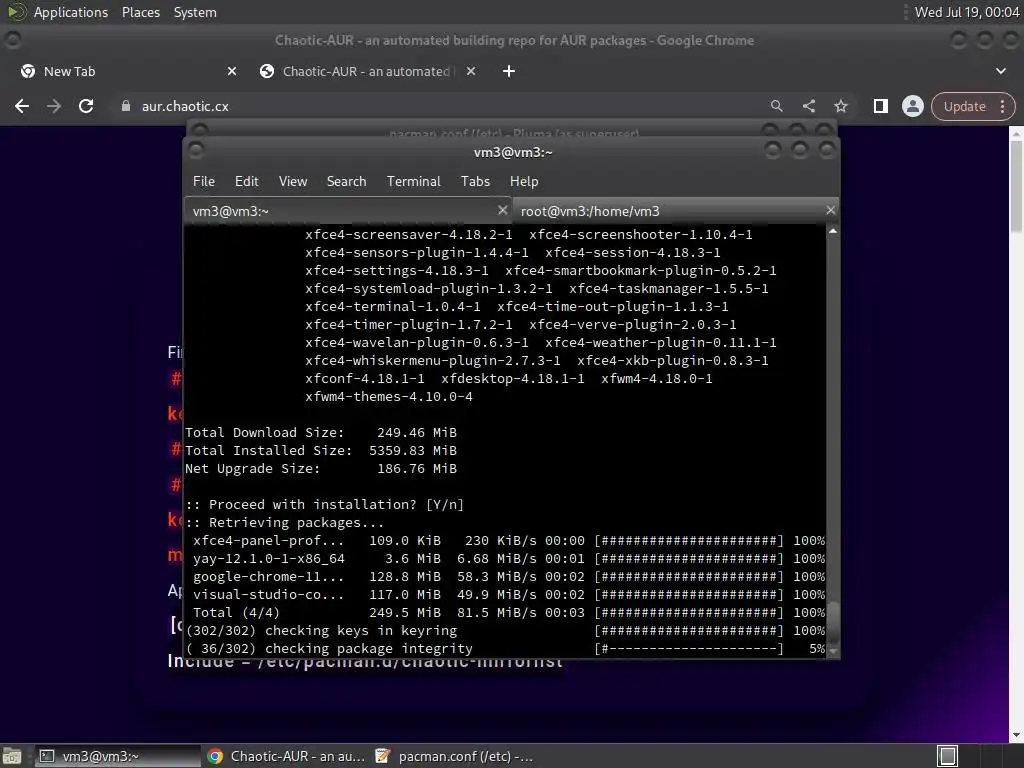Open the Applications menu in top panel
Viewport: 1024px width, 768px height.
[71, 12]
